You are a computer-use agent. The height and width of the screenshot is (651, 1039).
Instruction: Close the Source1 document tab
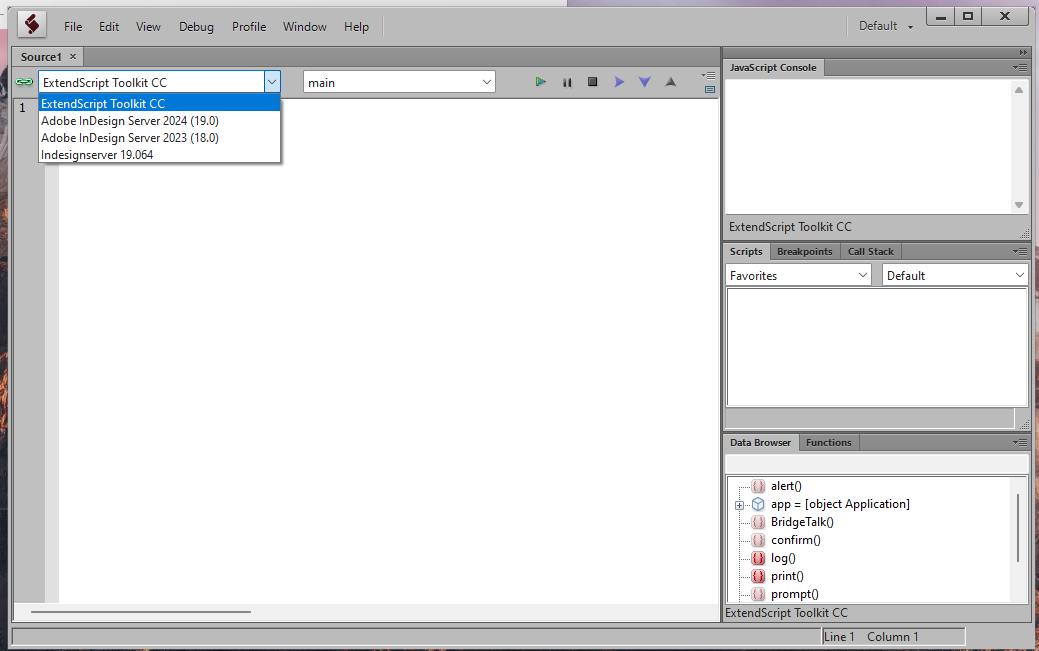[73, 57]
